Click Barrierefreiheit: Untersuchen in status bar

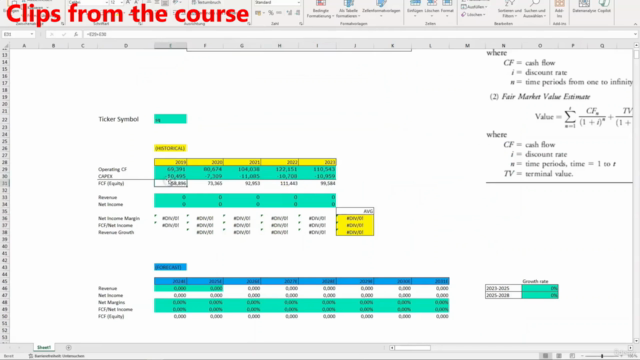pyautogui.click(x=57, y=356)
